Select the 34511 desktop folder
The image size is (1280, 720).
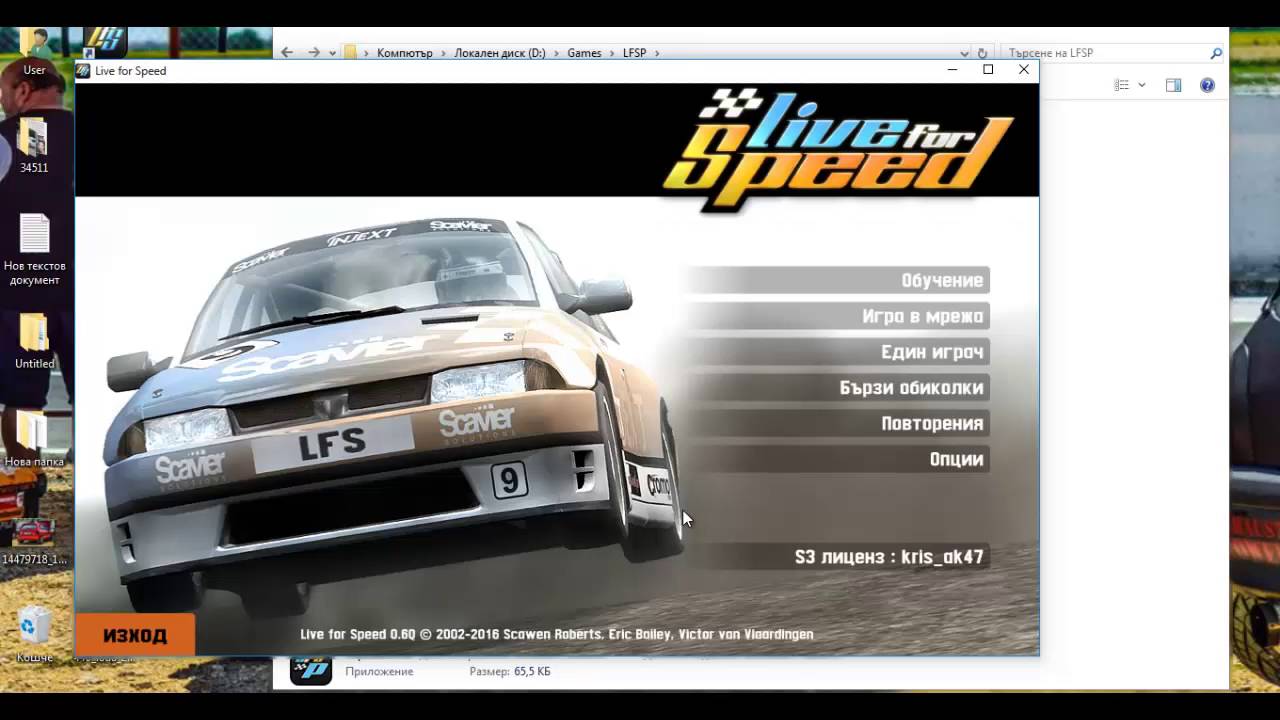point(34,146)
